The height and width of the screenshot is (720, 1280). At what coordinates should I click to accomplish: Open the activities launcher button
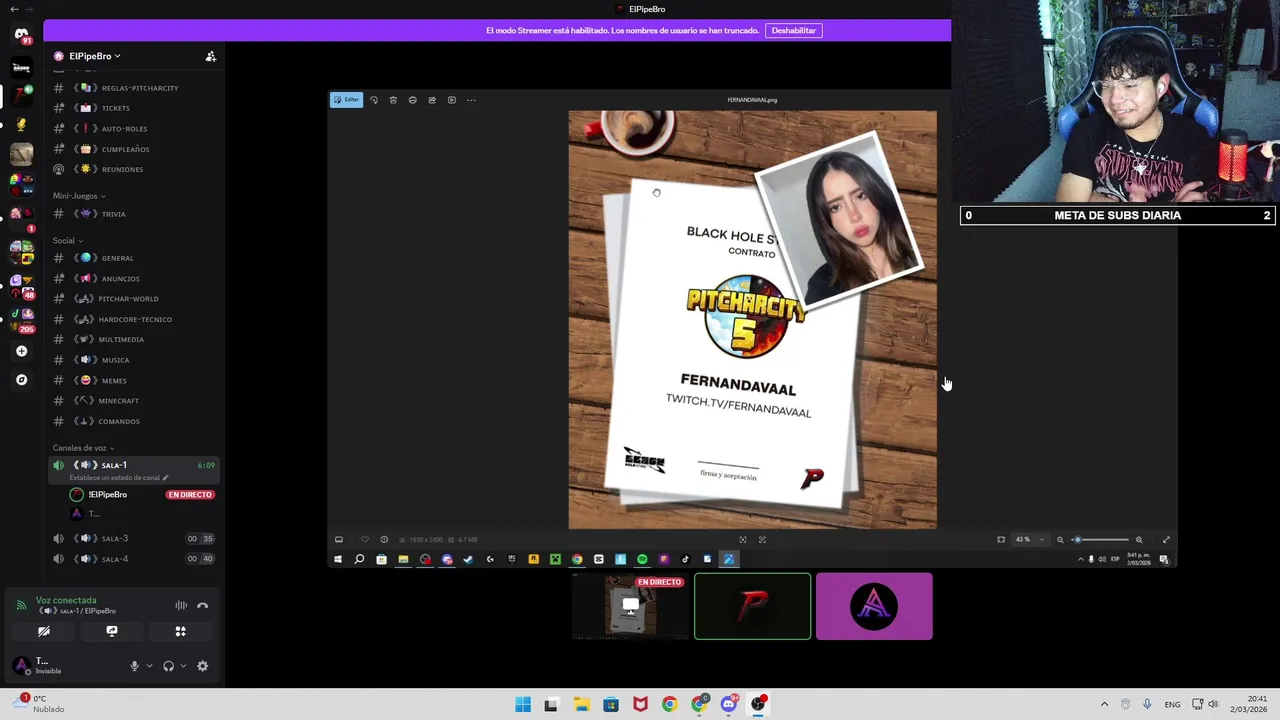[x=180, y=631]
